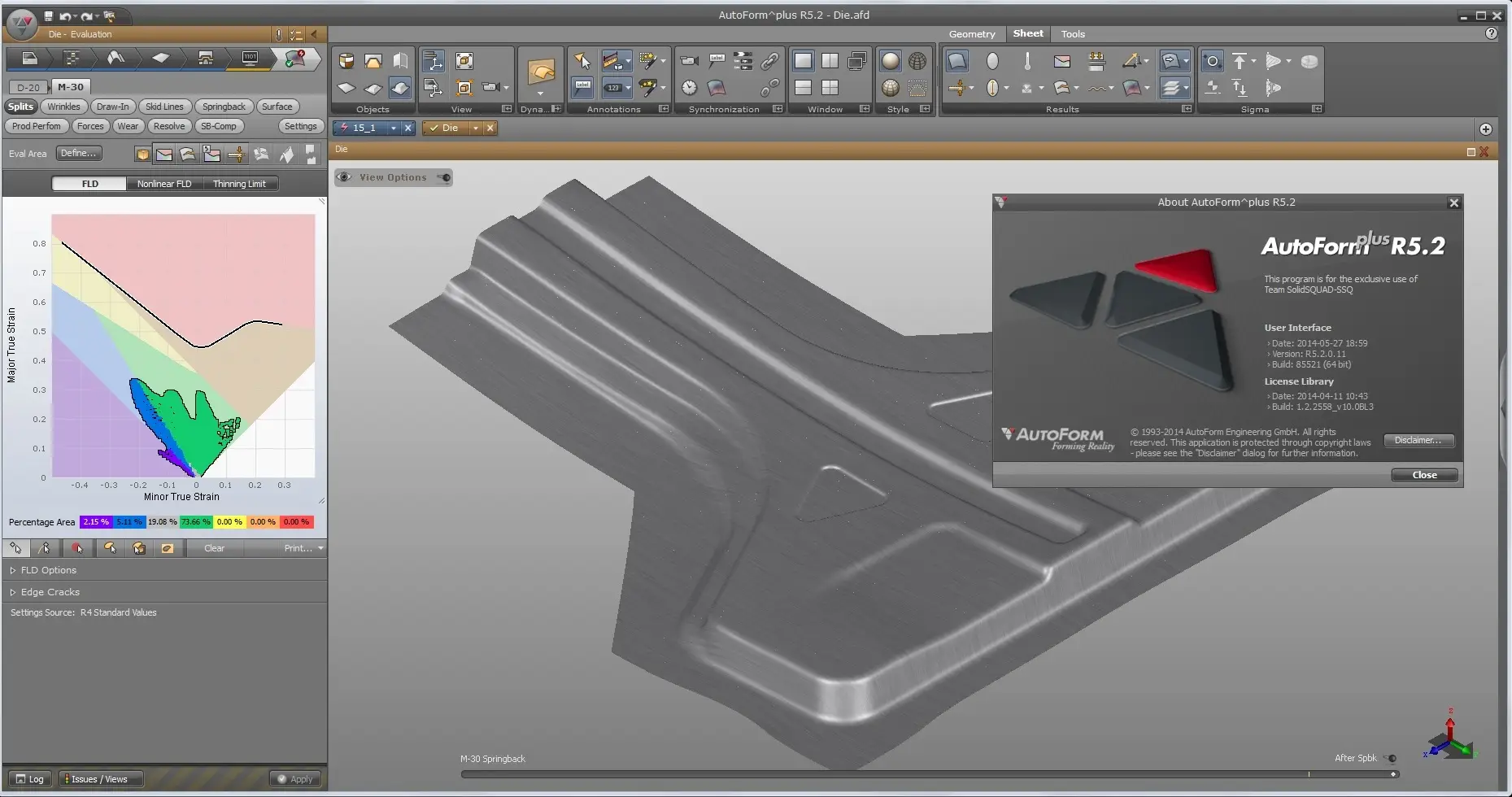This screenshot has height=797, width=1512.
Task: Open the Disclaimer... dialog
Action: (1418, 441)
